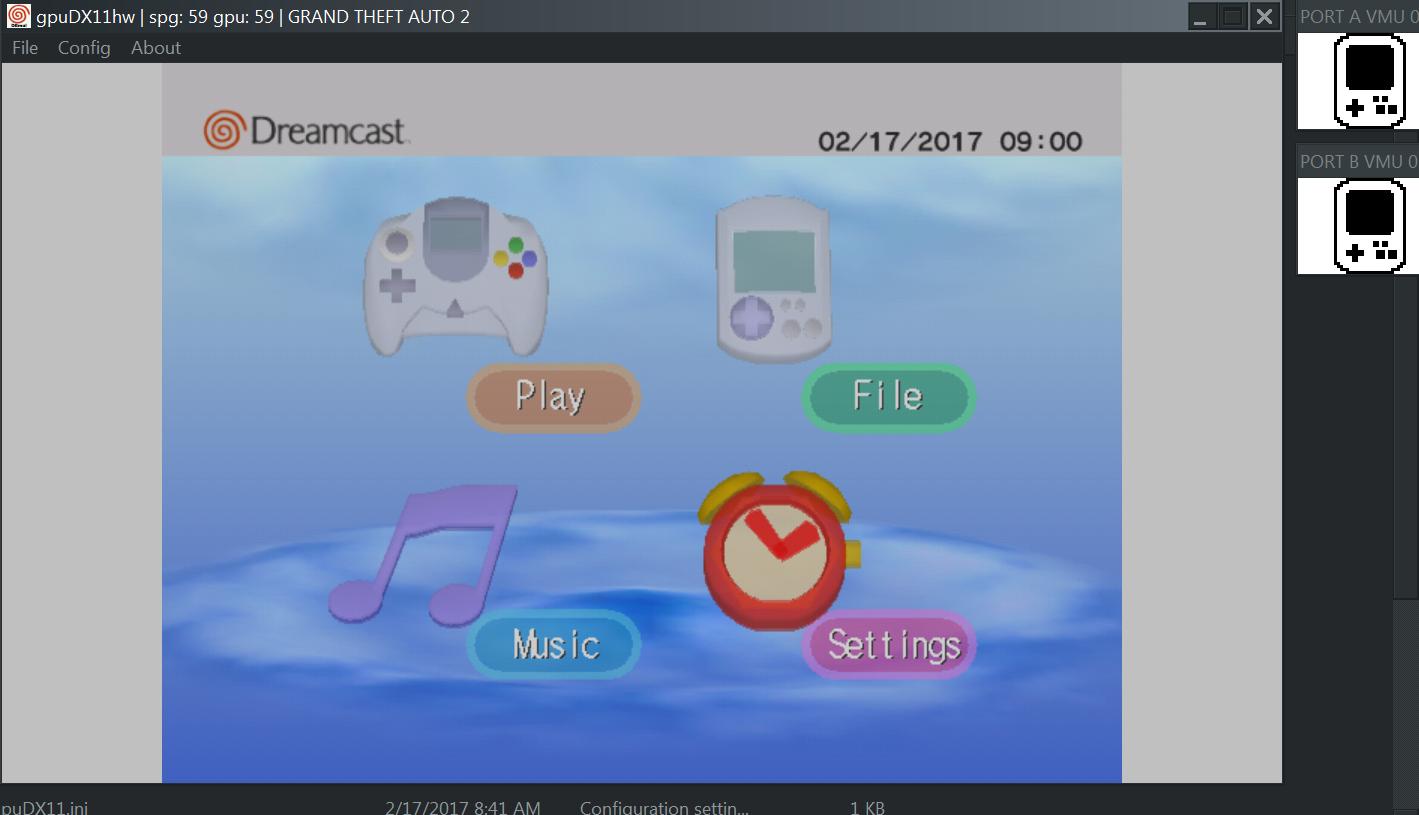The width and height of the screenshot is (1419, 815).
Task: Open the About menu
Action: tap(156, 48)
